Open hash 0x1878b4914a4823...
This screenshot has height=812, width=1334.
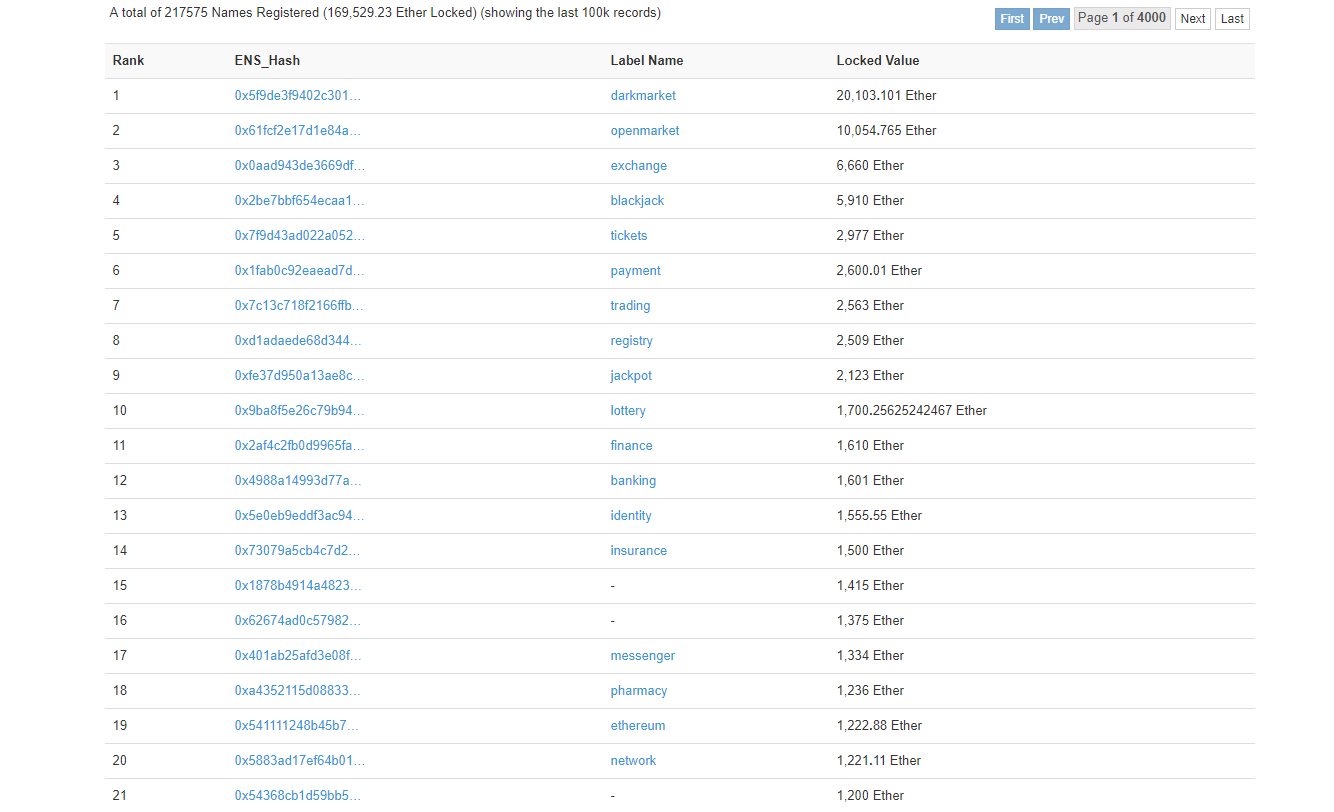pyautogui.click(x=297, y=586)
